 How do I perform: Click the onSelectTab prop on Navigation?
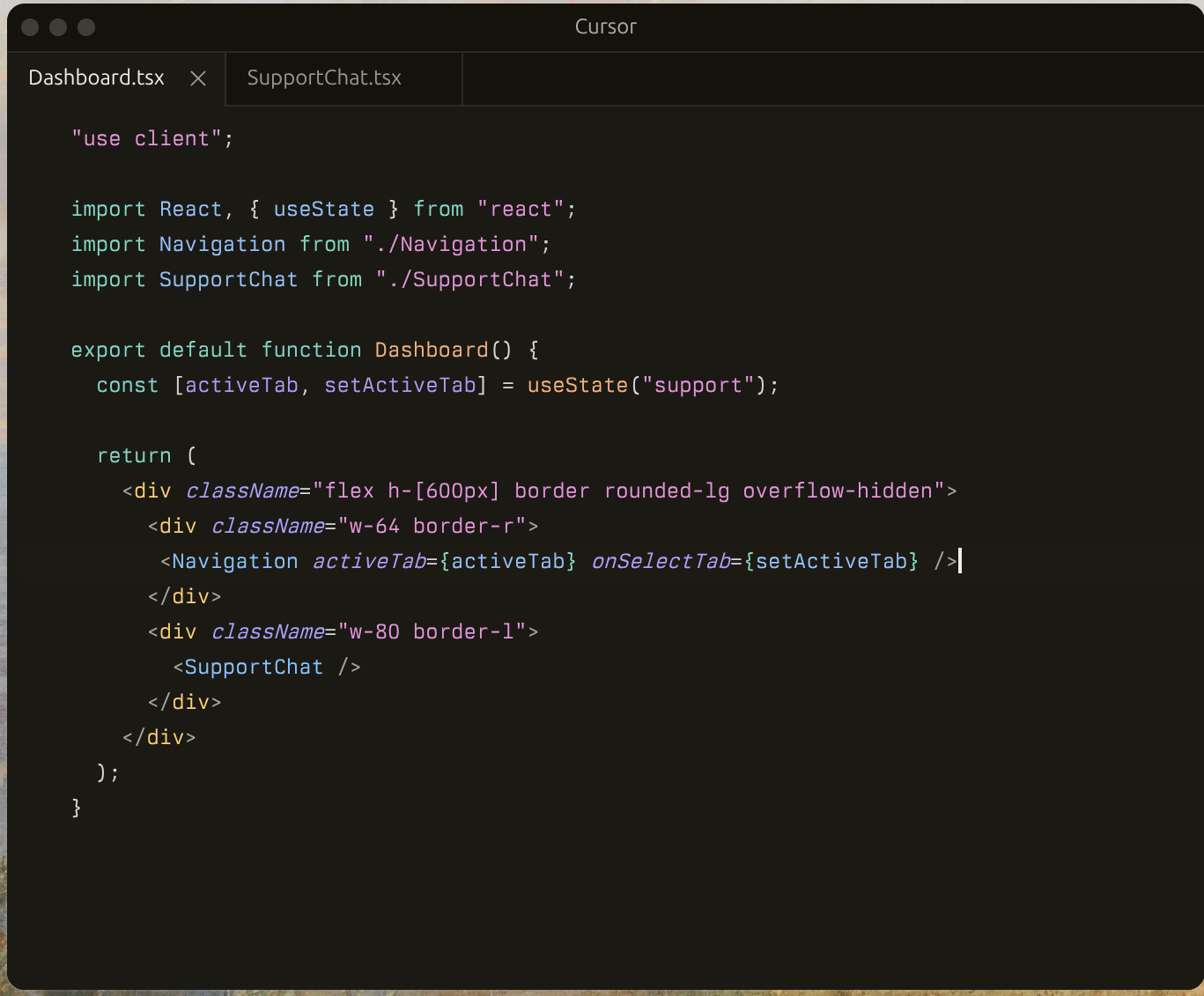660,562
